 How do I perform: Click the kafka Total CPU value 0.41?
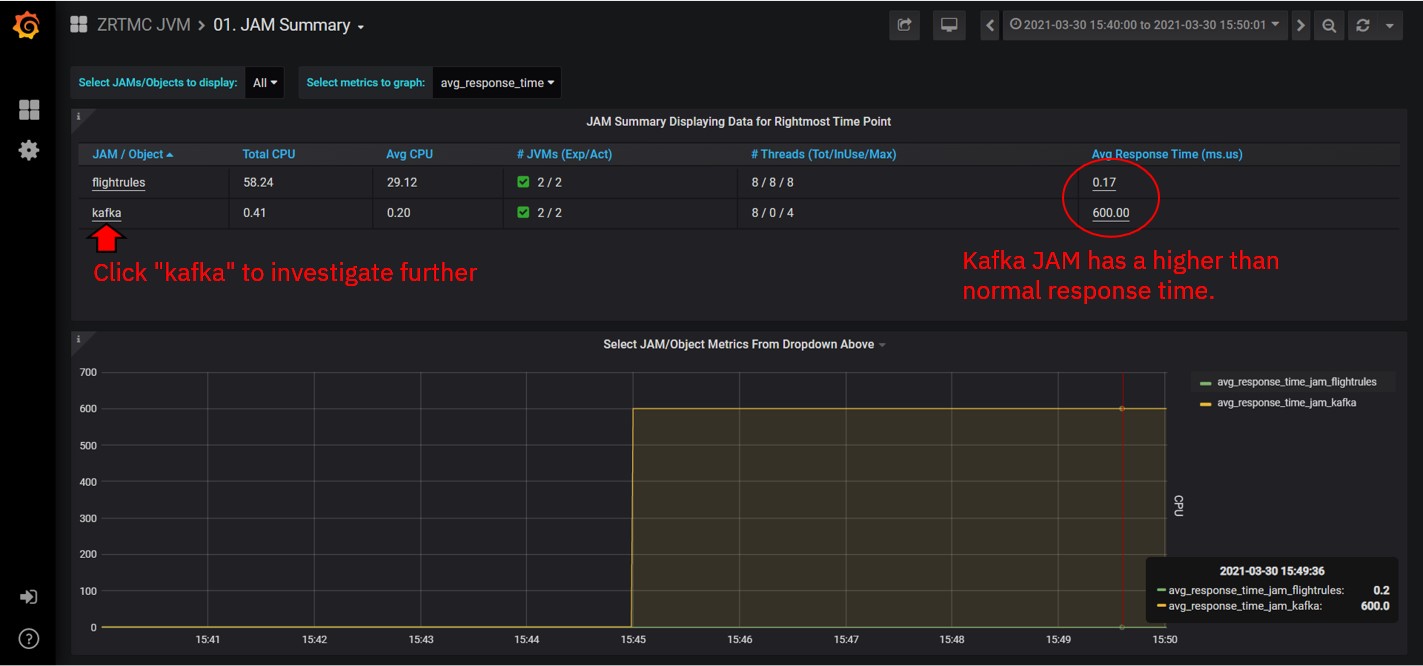255,213
